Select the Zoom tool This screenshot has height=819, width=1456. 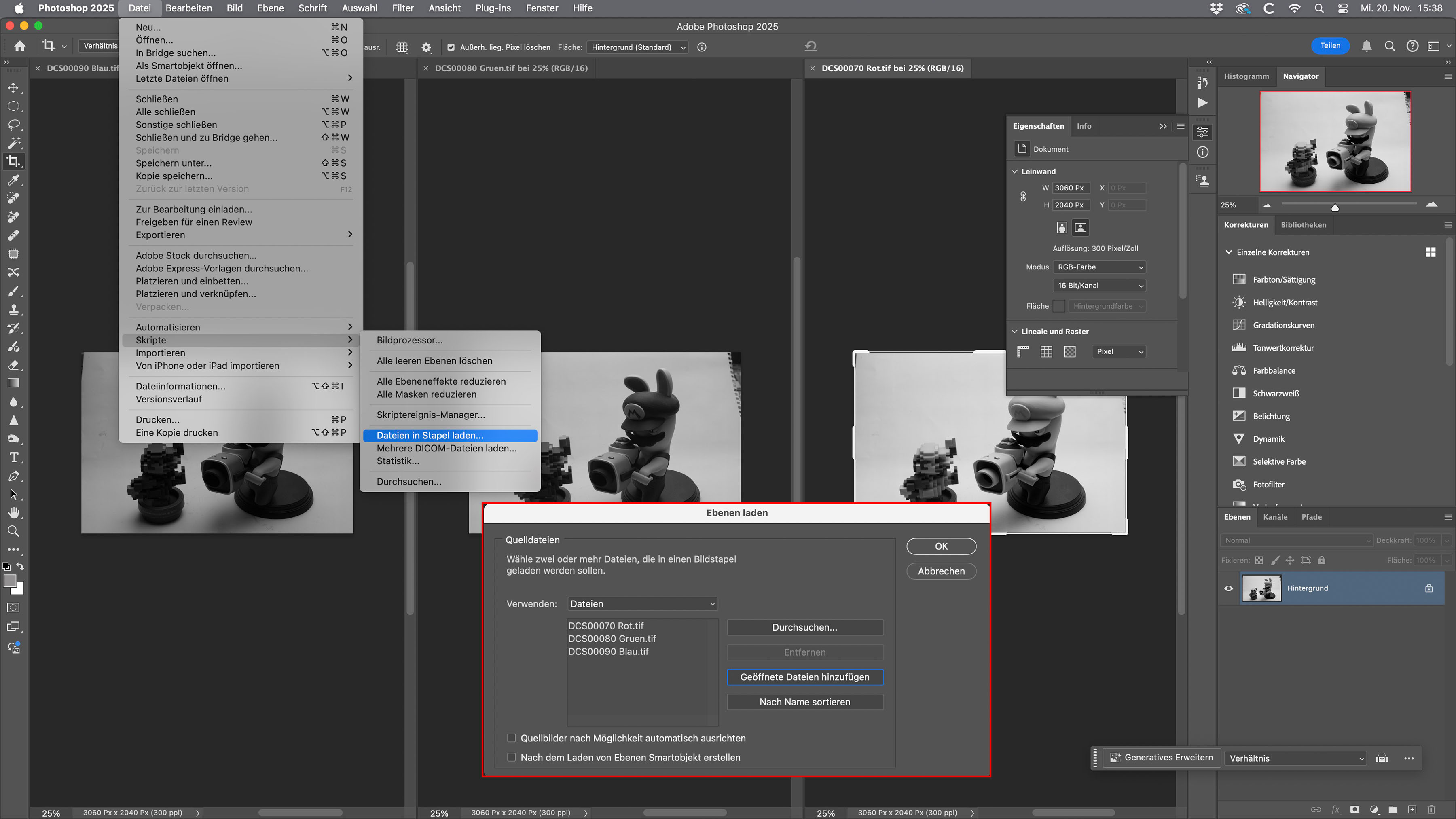[14, 531]
